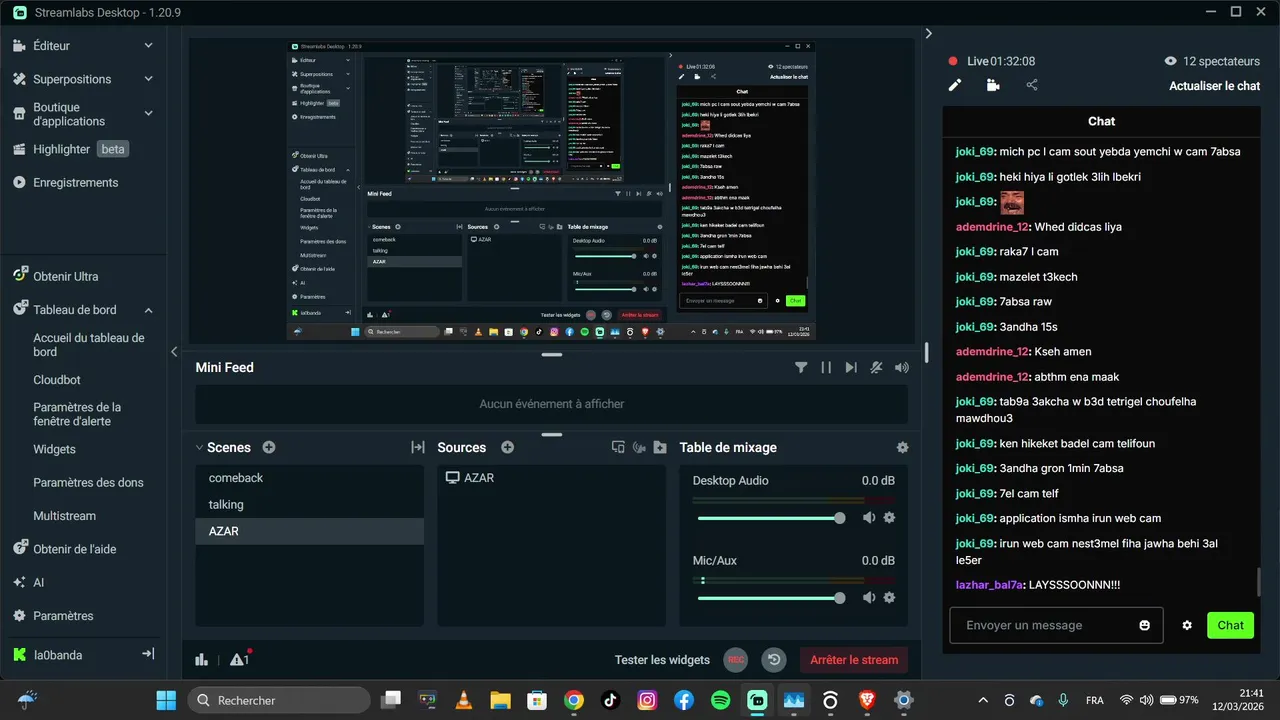
Task: Open emoji picker in message field
Action: (1145, 625)
